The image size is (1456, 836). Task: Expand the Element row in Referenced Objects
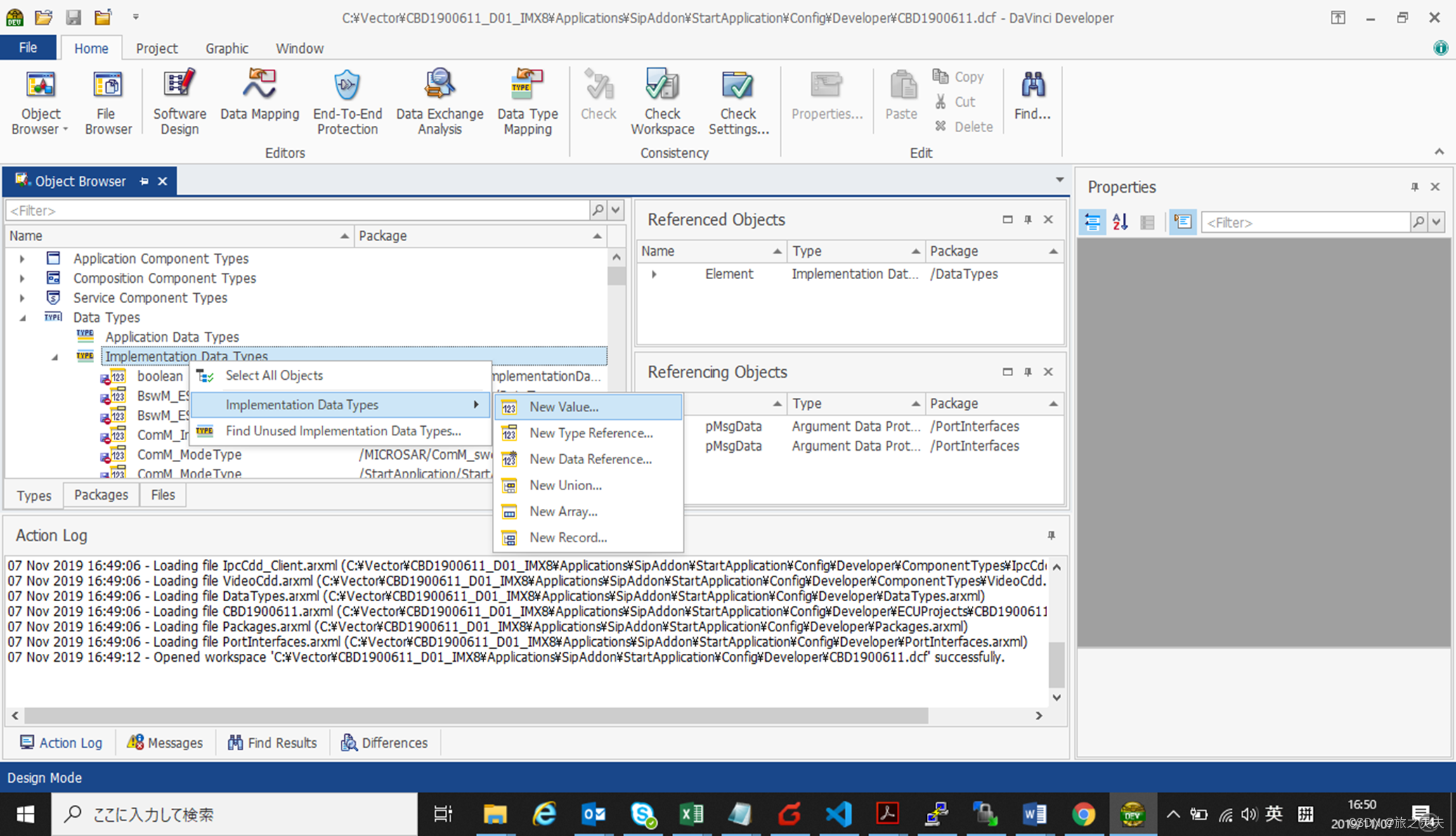pyautogui.click(x=654, y=274)
